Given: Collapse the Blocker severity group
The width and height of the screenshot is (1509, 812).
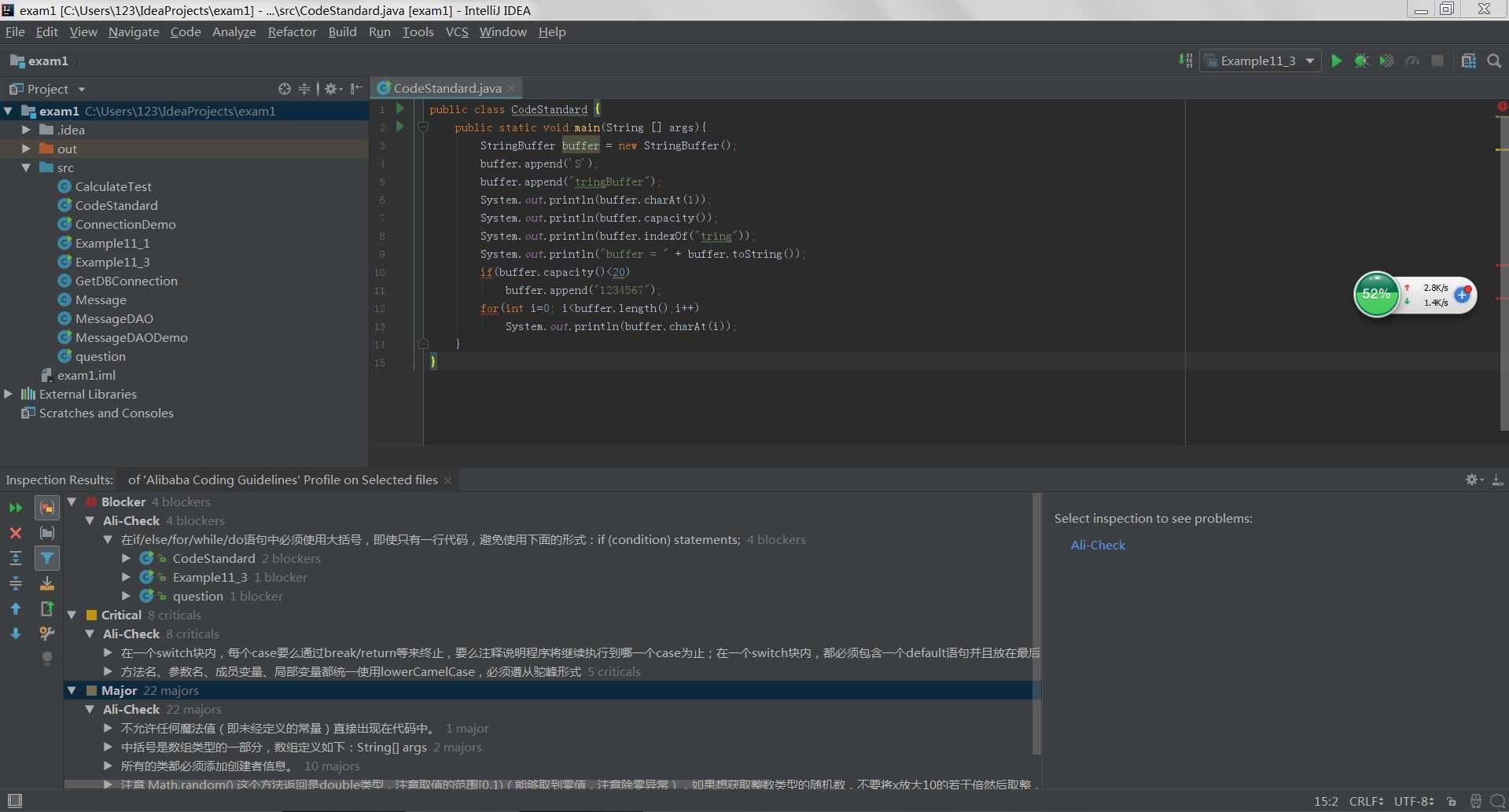Looking at the screenshot, I should coord(72,502).
